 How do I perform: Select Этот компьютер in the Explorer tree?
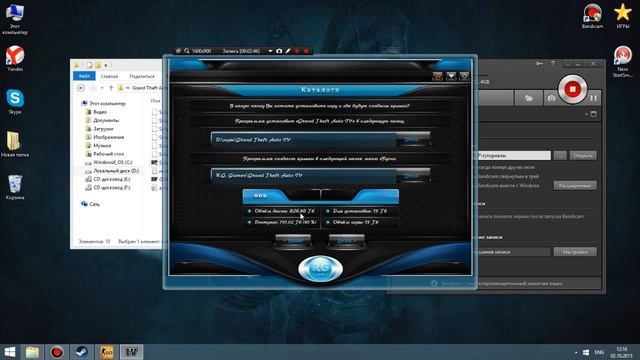point(104,104)
